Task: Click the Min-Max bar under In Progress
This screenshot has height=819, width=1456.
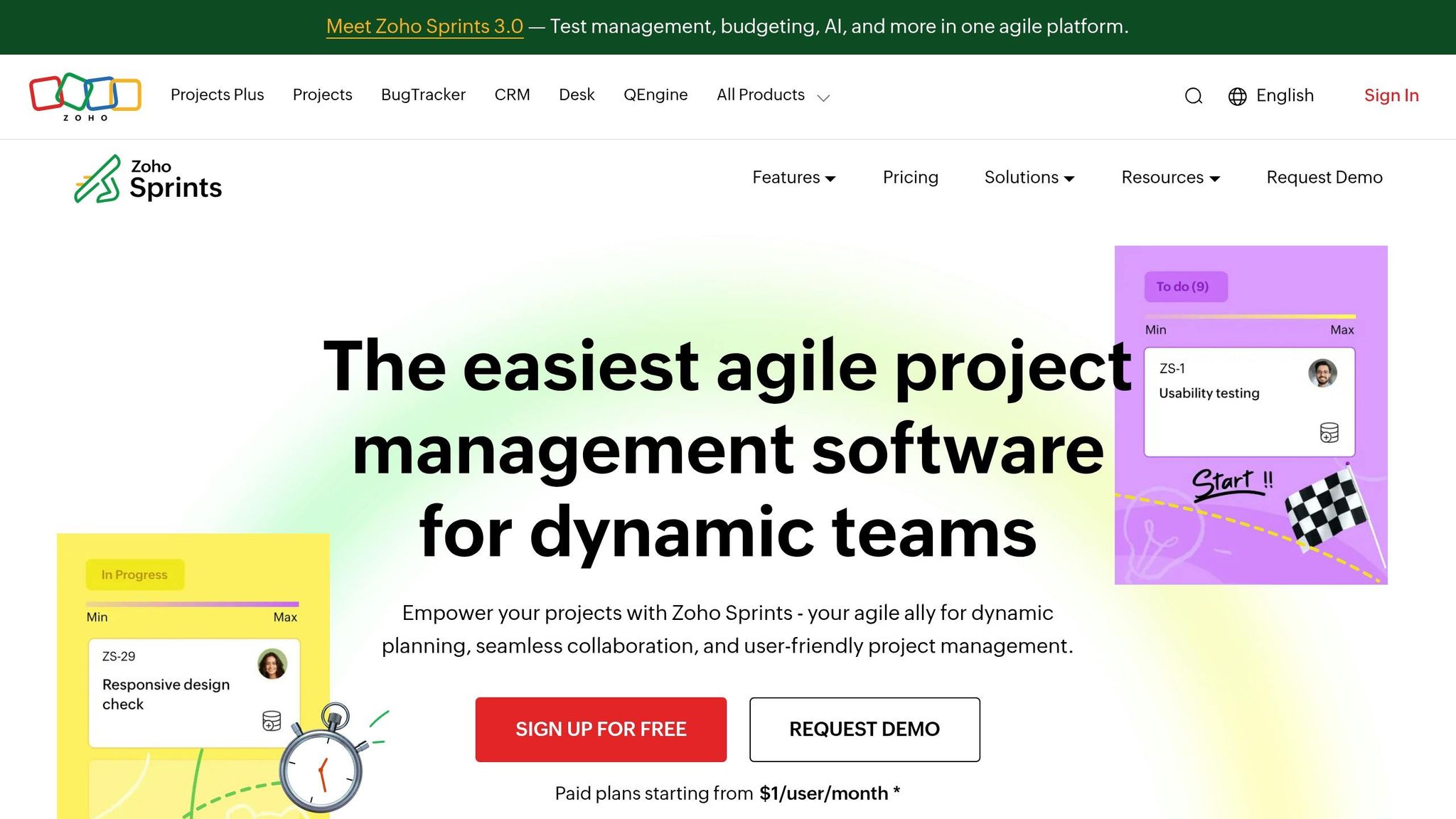Action: [x=193, y=604]
